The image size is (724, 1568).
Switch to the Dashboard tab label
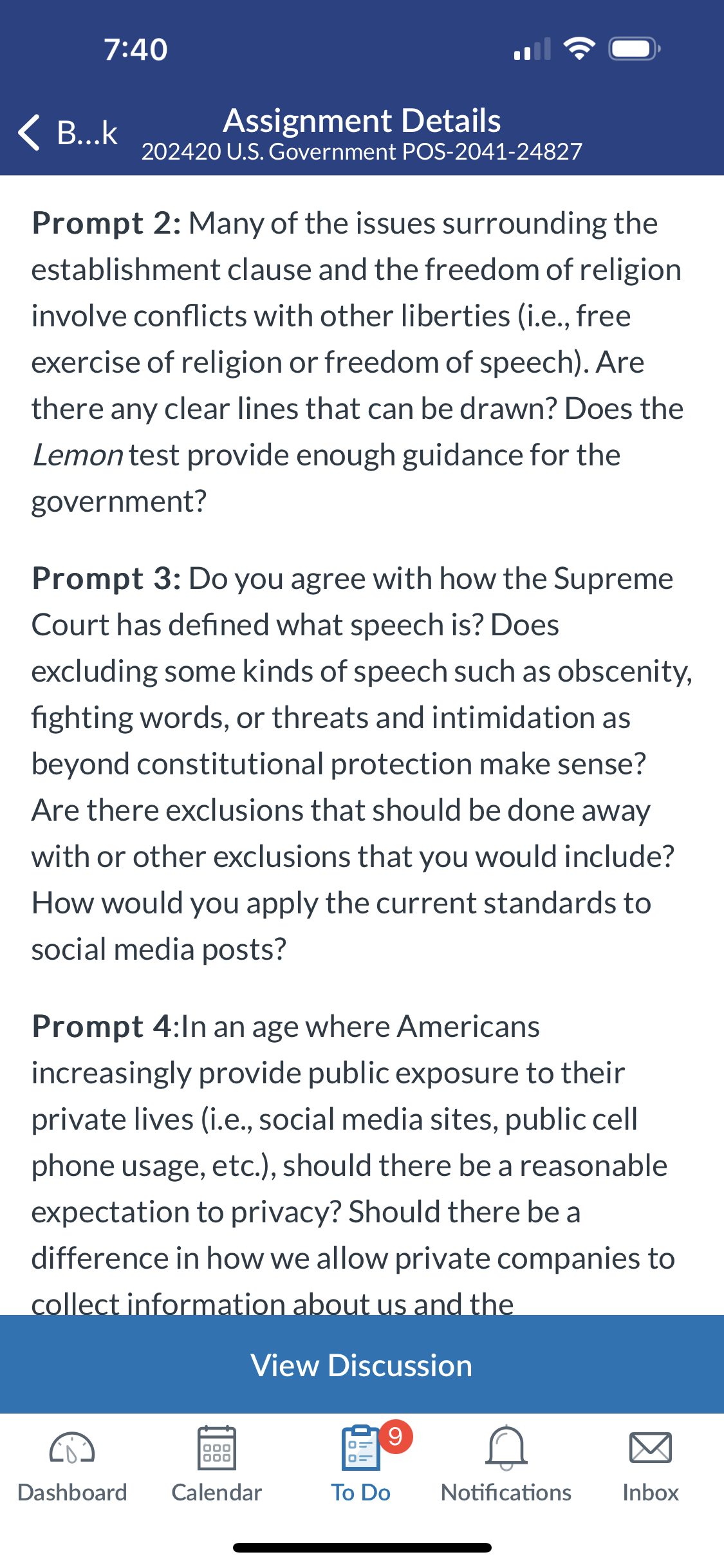72,1492
